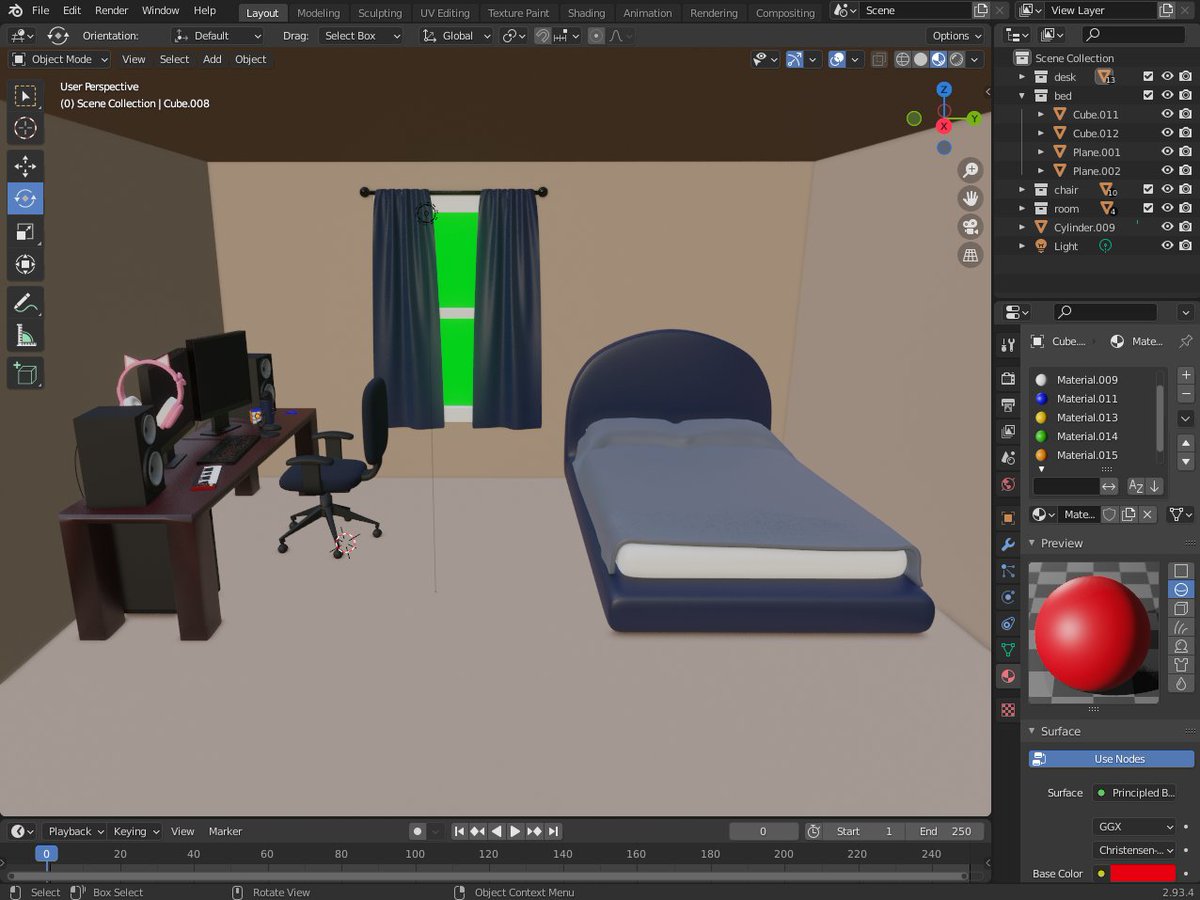Screen dimensions: 1200x900
Task: Activate the Move tool
Action: coord(25,166)
